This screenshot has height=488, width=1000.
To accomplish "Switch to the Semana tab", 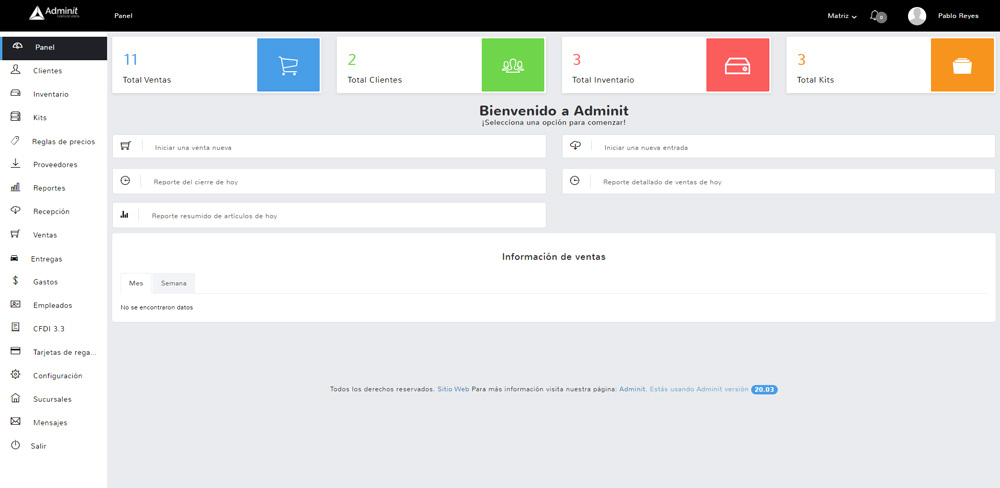I will pos(174,283).
